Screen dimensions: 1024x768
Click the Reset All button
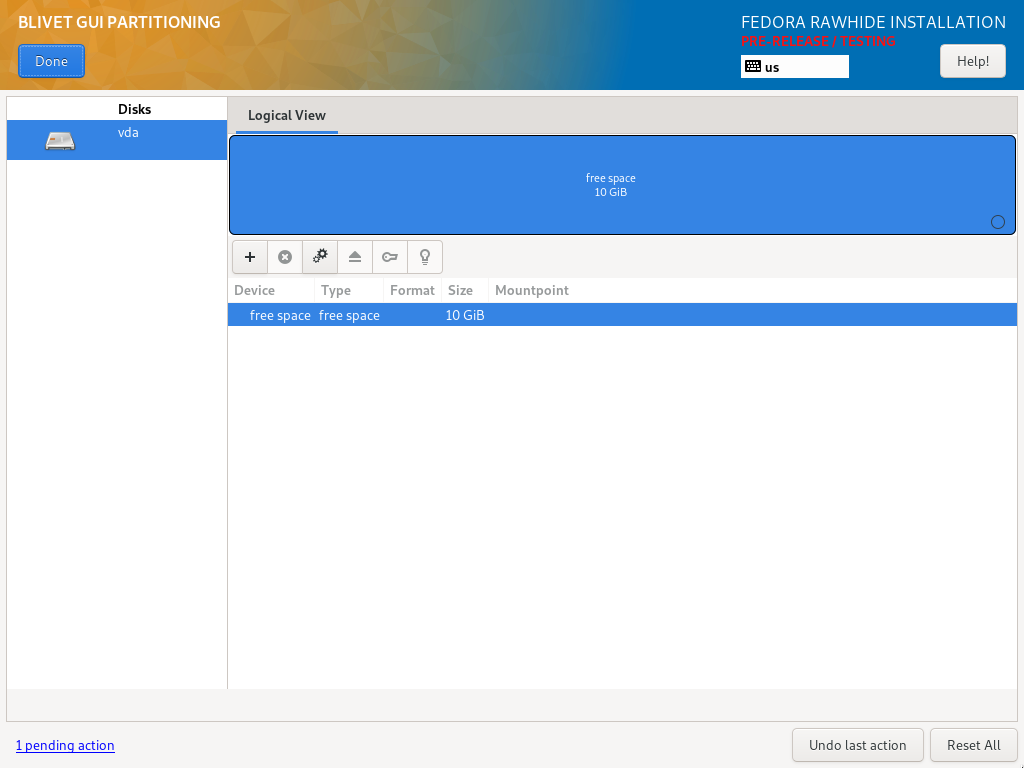coord(973,745)
